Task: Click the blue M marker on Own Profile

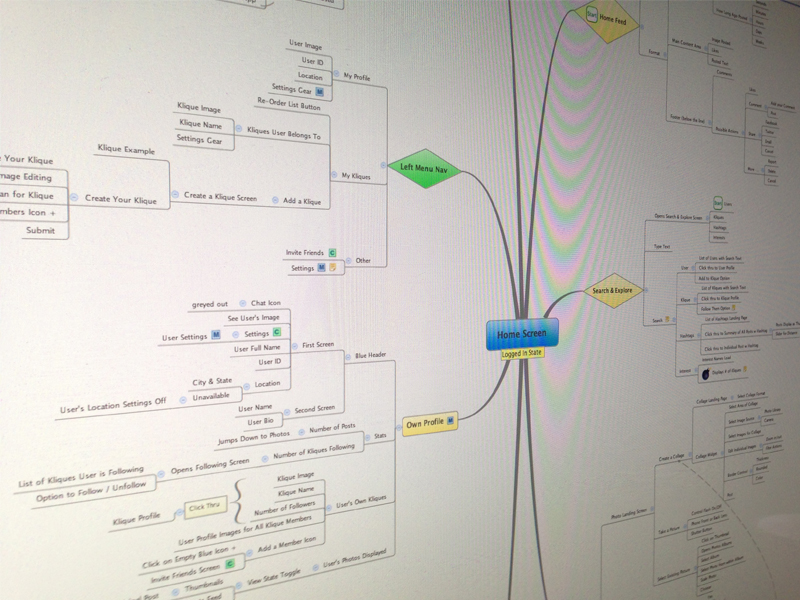Action: click(x=451, y=423)
